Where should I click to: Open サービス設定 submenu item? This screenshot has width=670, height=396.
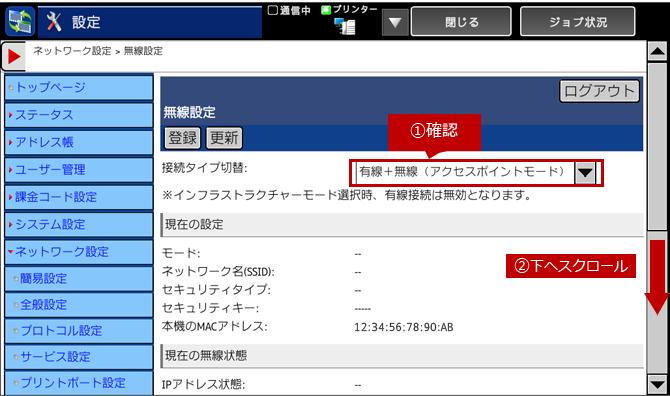(x=79, y=357)
